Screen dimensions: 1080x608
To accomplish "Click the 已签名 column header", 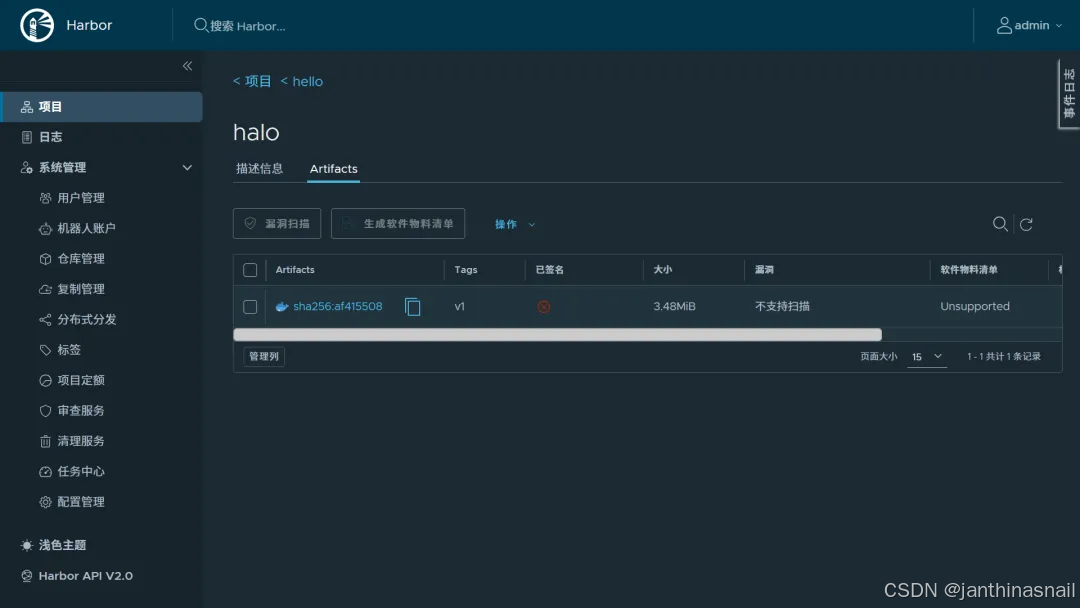I will 550,270.
